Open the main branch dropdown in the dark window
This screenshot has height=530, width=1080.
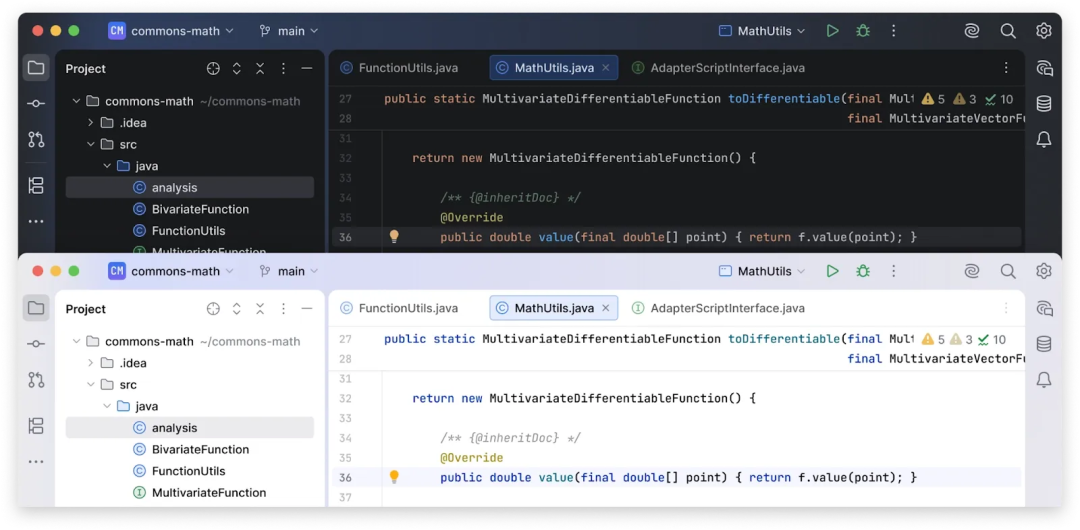(x=289, y=31)
